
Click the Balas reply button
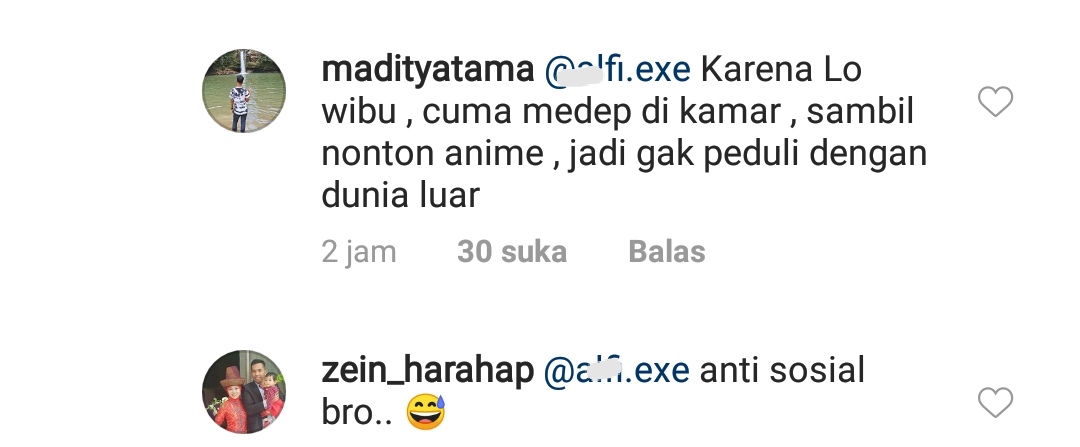[x=667, y=251]
